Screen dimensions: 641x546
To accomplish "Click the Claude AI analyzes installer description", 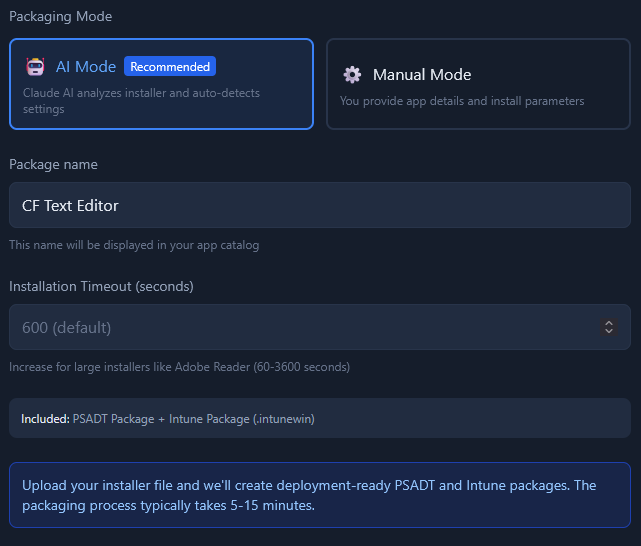I will coord(141,101).
